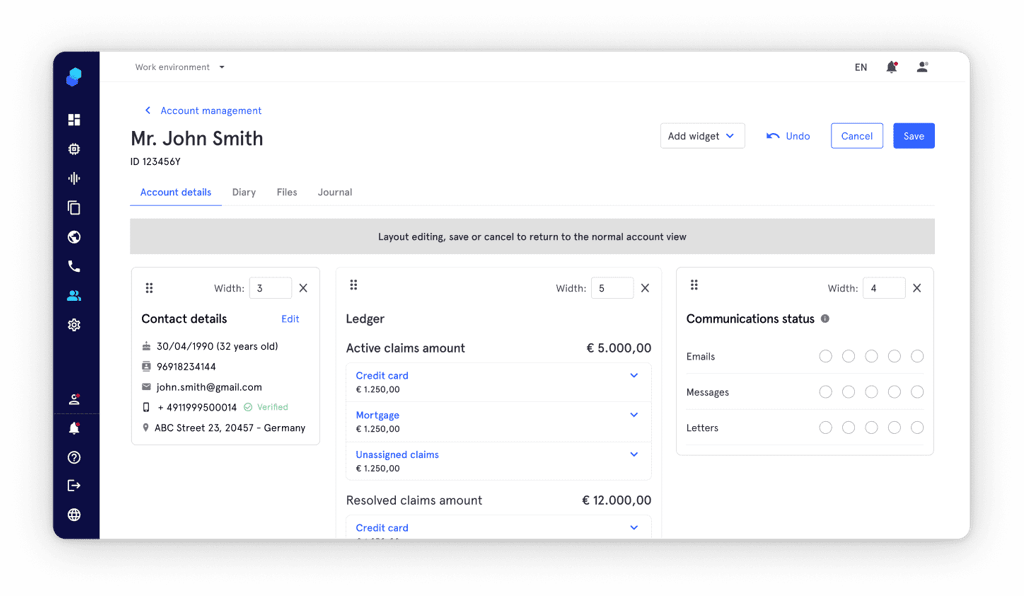Viewport: 1024px width, 596px height.
Task: Switch to the Account details tab
Action: [176, 192]
